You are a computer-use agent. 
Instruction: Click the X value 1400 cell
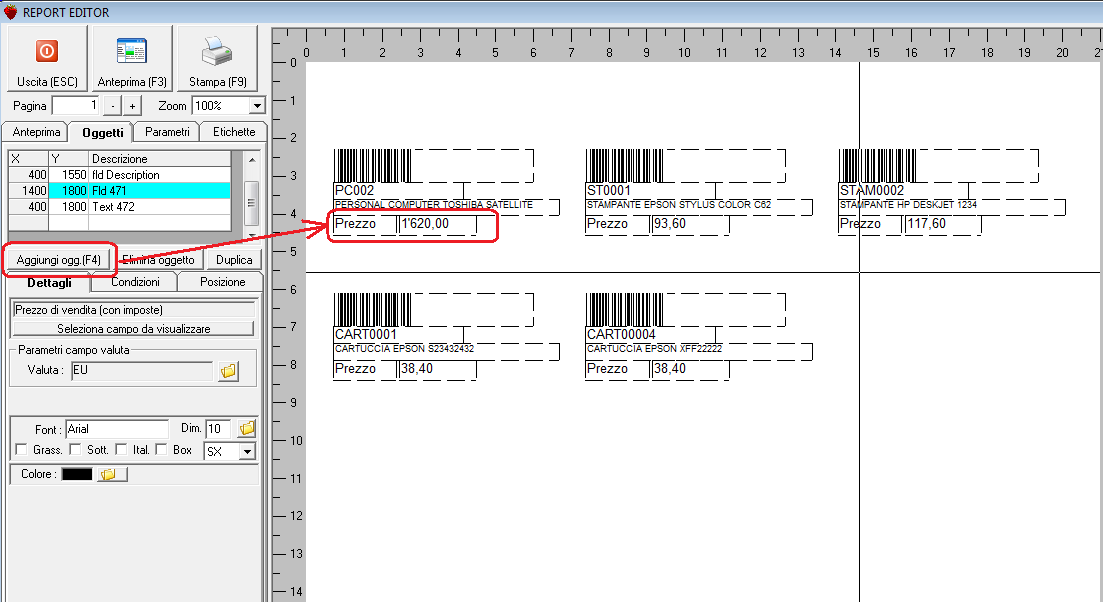point(28,191)
